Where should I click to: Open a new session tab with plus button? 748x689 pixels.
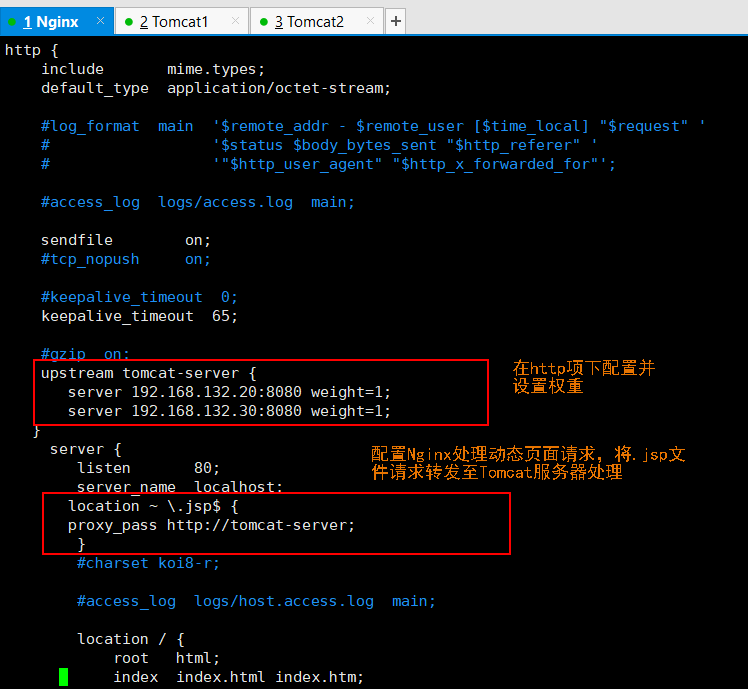click(x=395, y=21)
